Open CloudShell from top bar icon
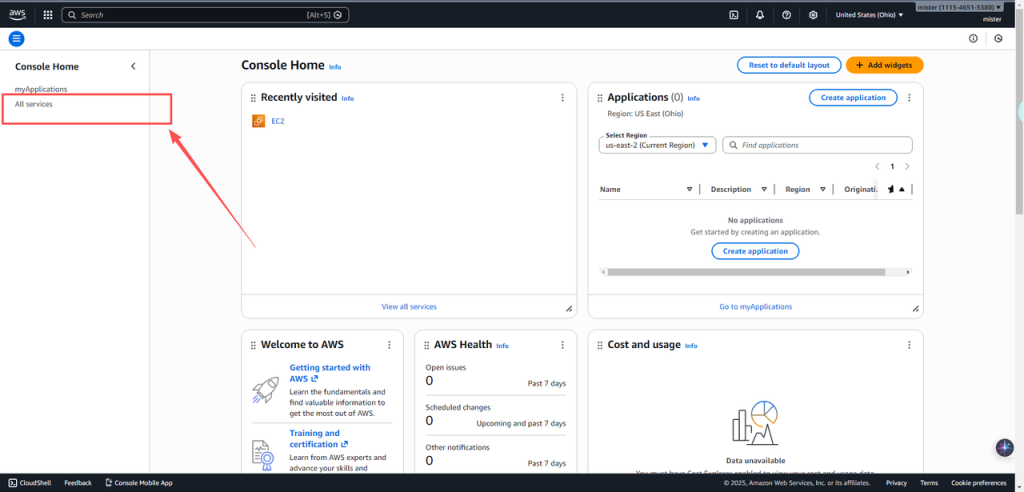 tap(733, 14)
